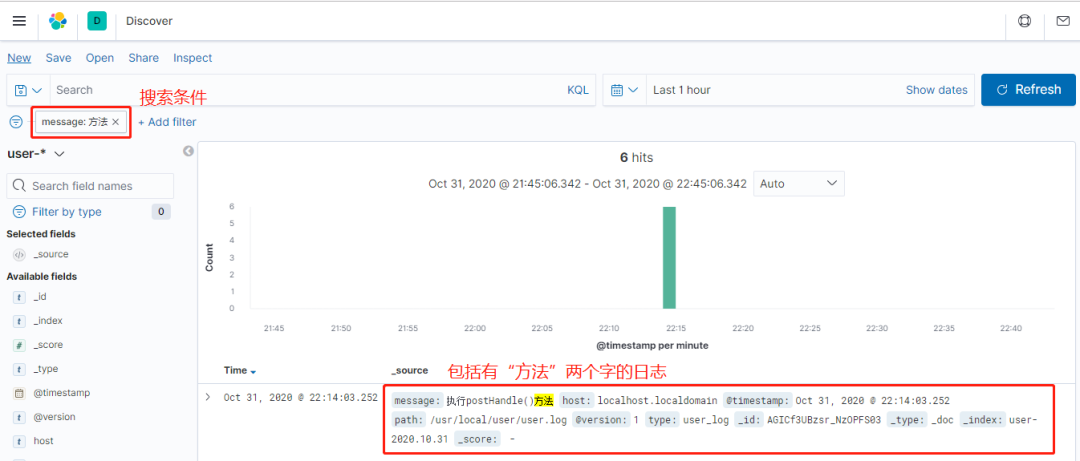Collapse the fields sidebar arrow
1080x461 pixels.
[188, 152]
